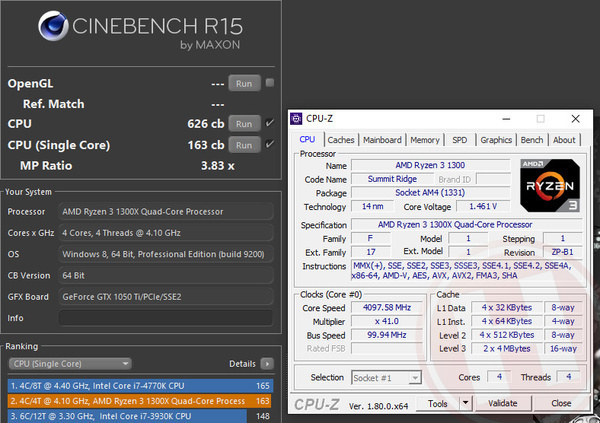This screenshot has height=423, width=600.
Task: Click the OS field showing Windows 8
Action: (166, 254)
